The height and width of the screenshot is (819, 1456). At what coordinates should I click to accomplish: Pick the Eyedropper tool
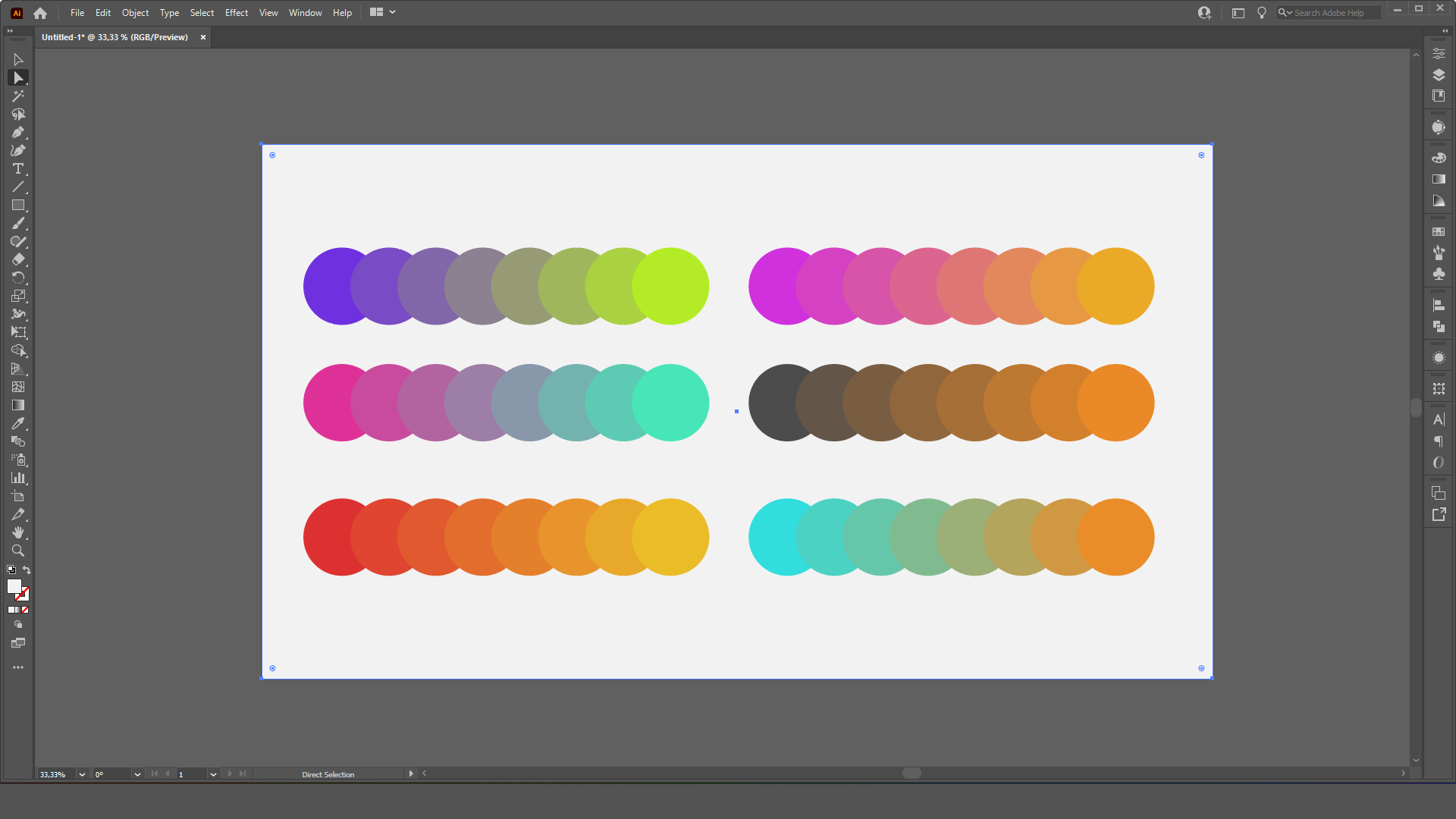point(18,424)
